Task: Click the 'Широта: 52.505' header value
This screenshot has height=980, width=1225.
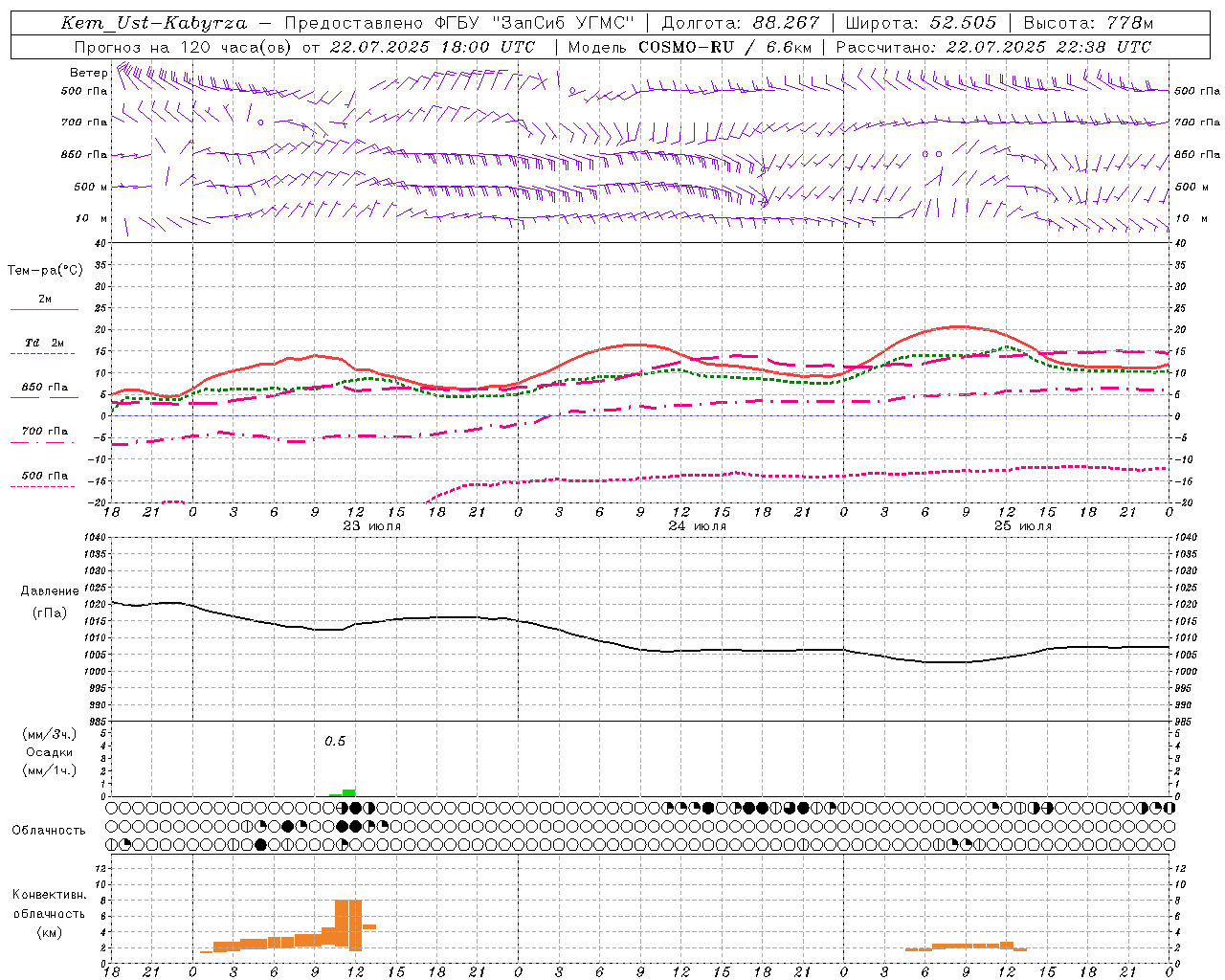Action: (921, 23)
